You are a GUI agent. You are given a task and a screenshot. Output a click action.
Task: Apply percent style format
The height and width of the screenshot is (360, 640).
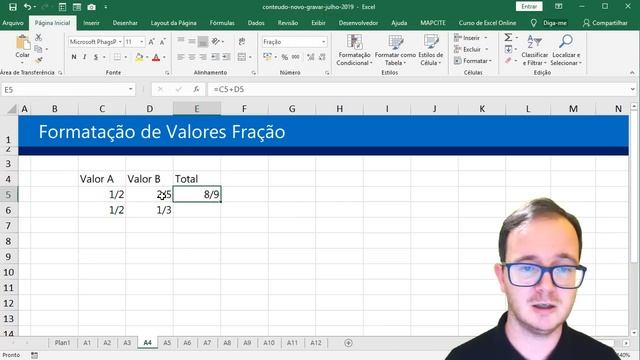284,57
